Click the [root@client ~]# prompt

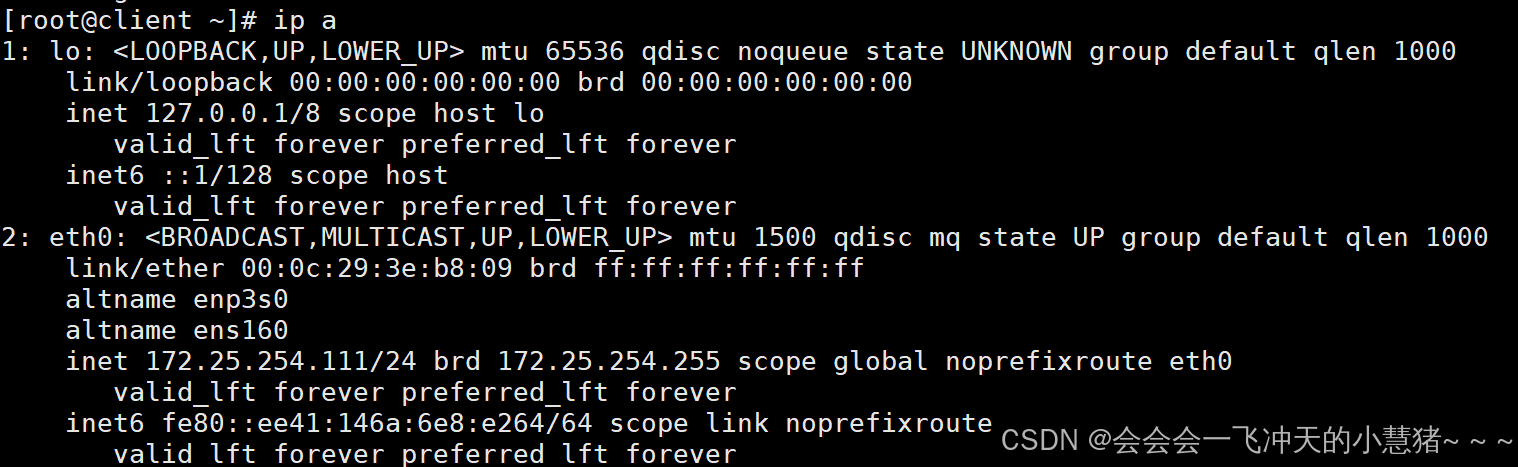click(x=131, y=20)
